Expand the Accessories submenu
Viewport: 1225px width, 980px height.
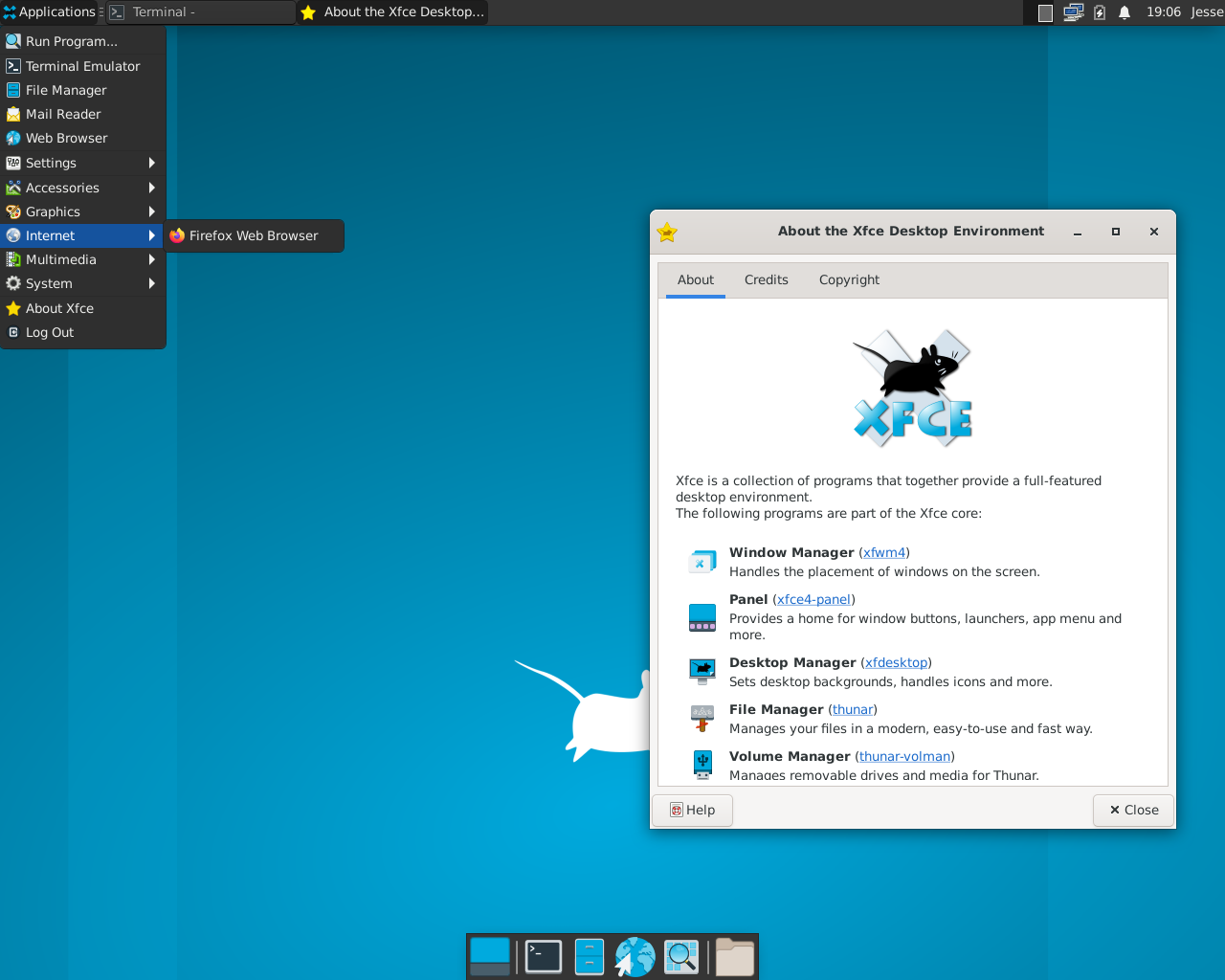[83, 188]
